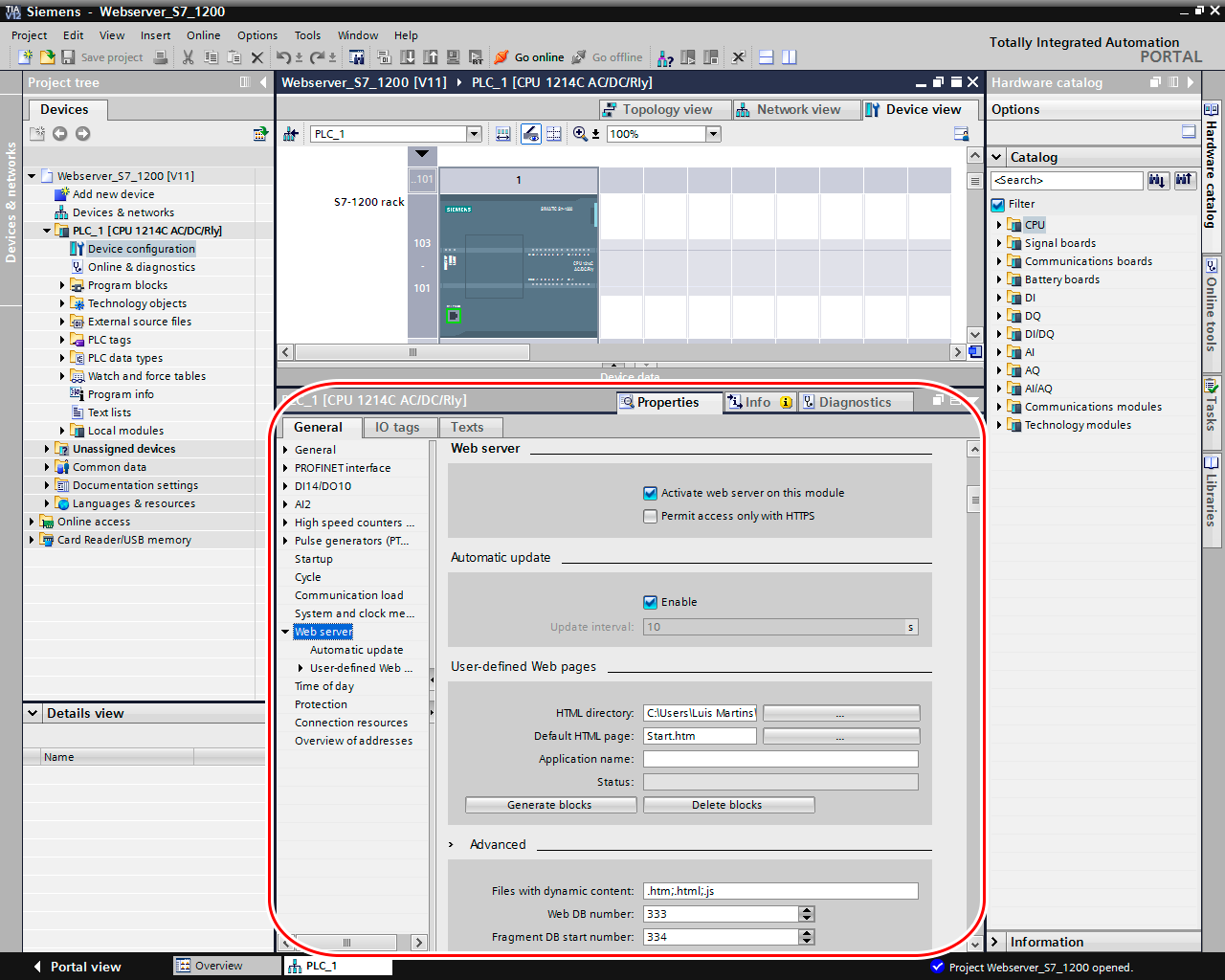Viewport: 1225px width, 980px height.
Task: Click the forward arrow in Project tree toolbar
Action: [x=82, y=134]
